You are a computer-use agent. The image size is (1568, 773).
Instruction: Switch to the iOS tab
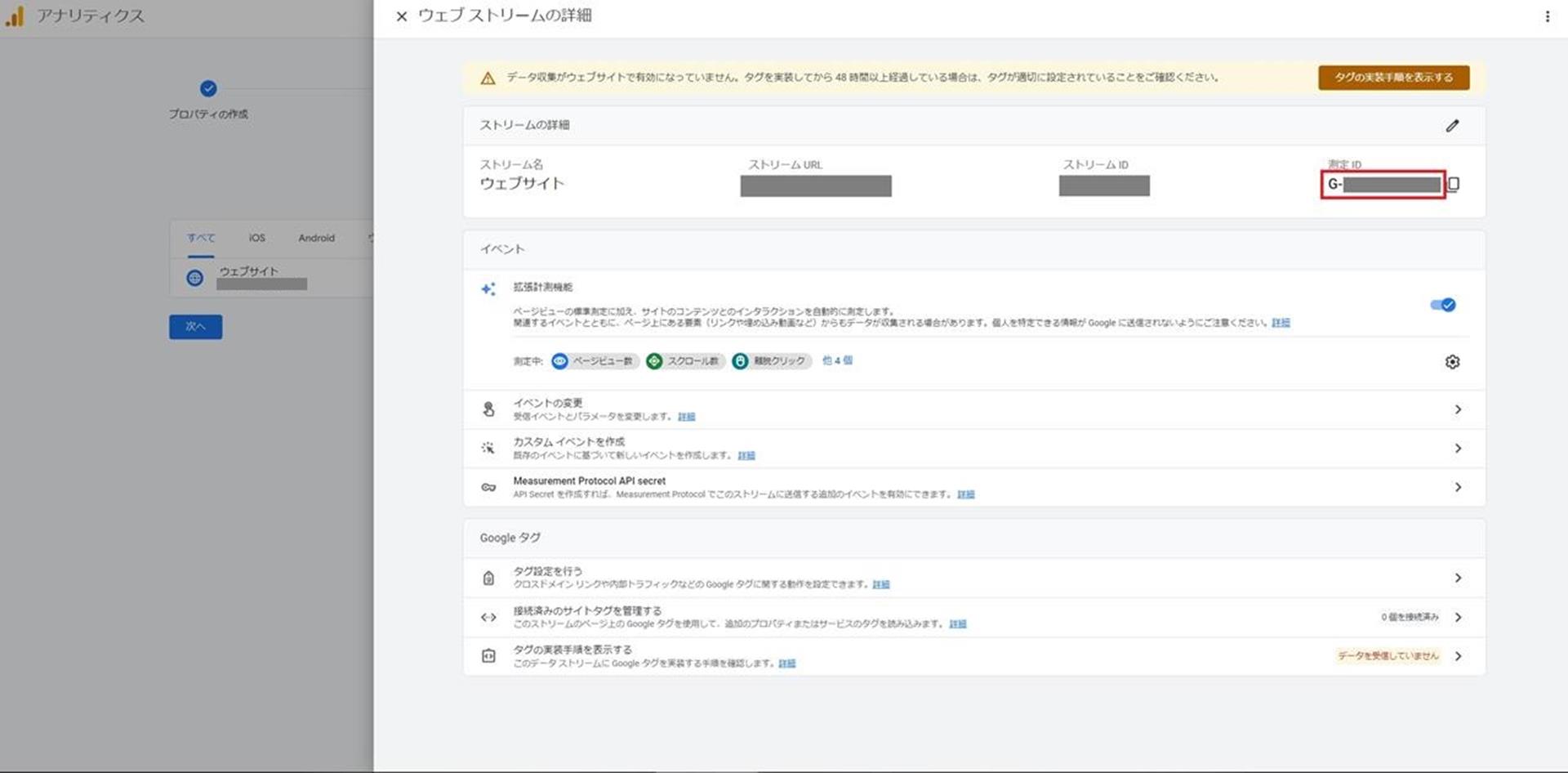(x=257, y=238)
